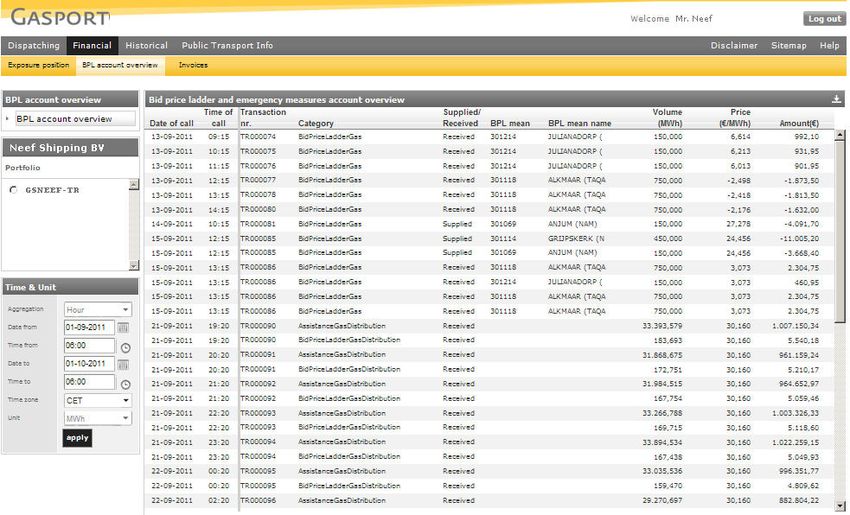Click price 27,278 cell
The height and width of the screenshot is (515, 850).
[x=738, y=224]
